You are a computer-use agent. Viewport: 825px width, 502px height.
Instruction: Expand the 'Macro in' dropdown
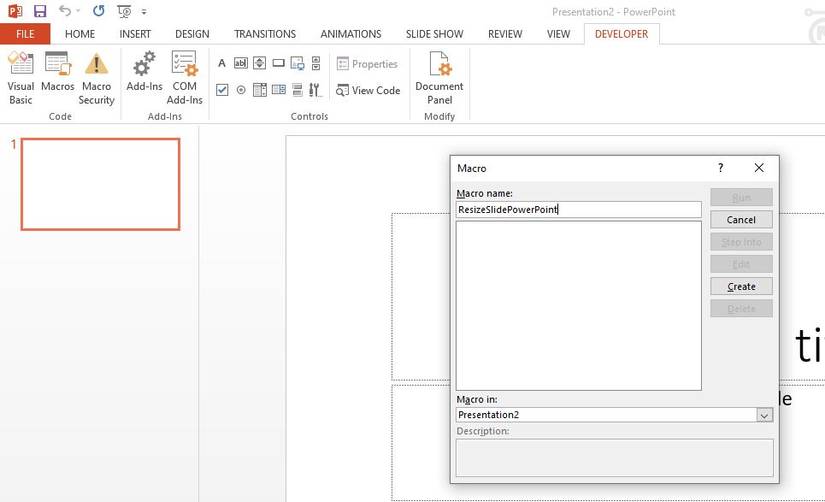tap(764, 415)
